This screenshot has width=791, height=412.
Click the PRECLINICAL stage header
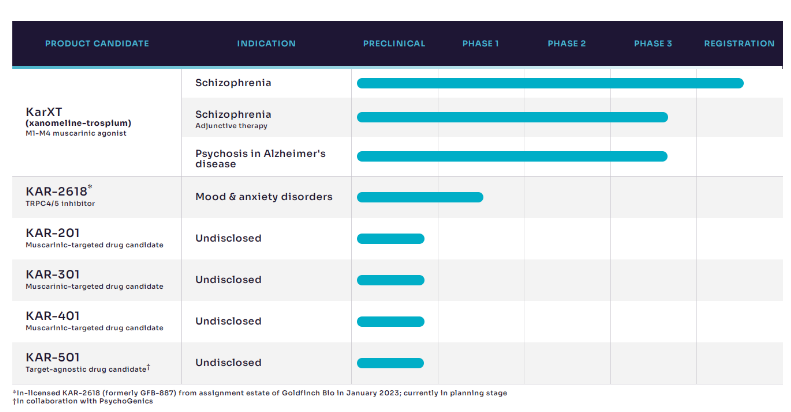pos(394,44)
